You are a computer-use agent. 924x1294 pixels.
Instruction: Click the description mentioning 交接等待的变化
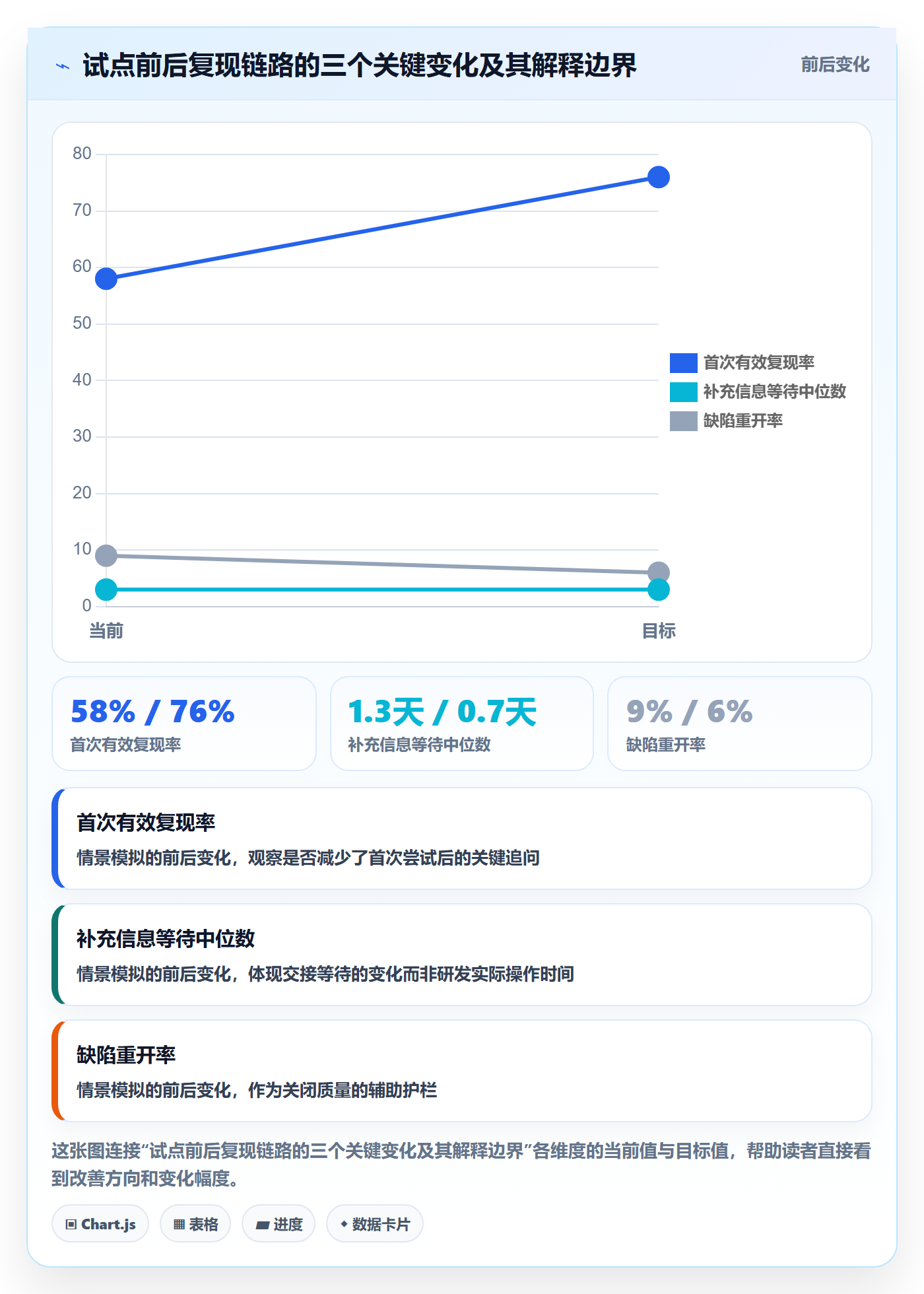coord(325,974)
